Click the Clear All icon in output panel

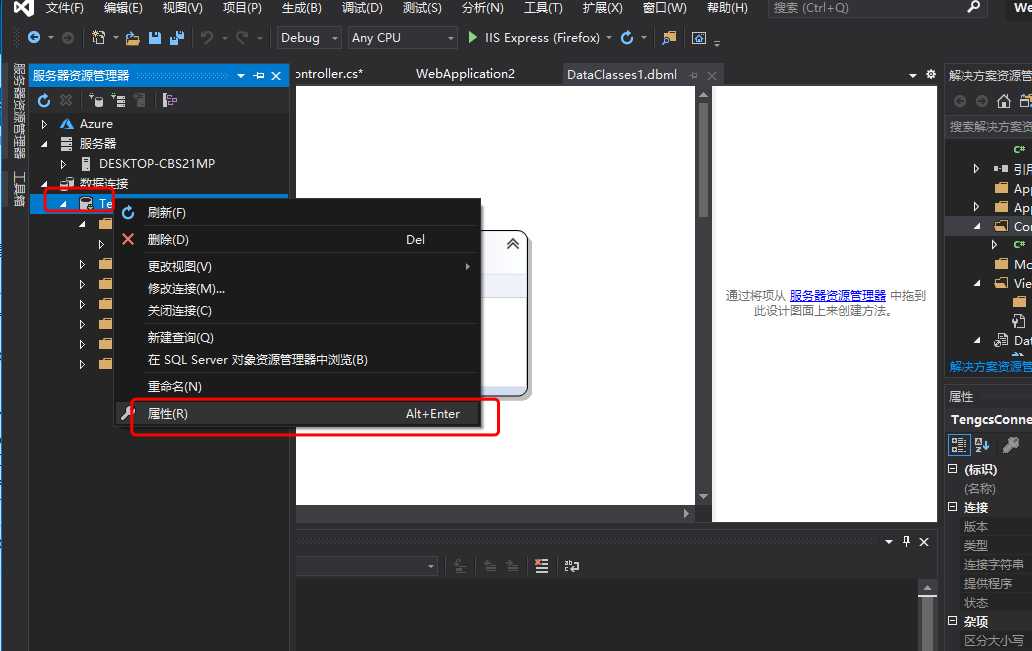(x=541, y=566)
